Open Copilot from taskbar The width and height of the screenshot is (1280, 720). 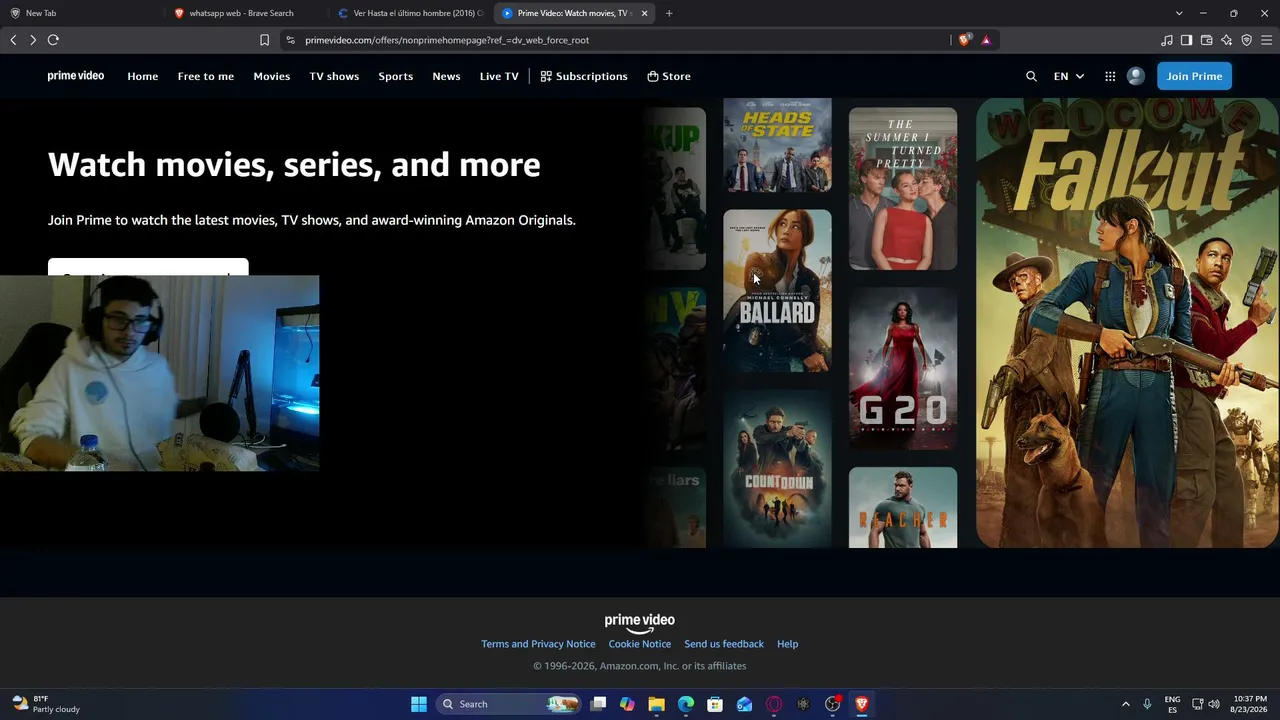[x=627, y=704]
